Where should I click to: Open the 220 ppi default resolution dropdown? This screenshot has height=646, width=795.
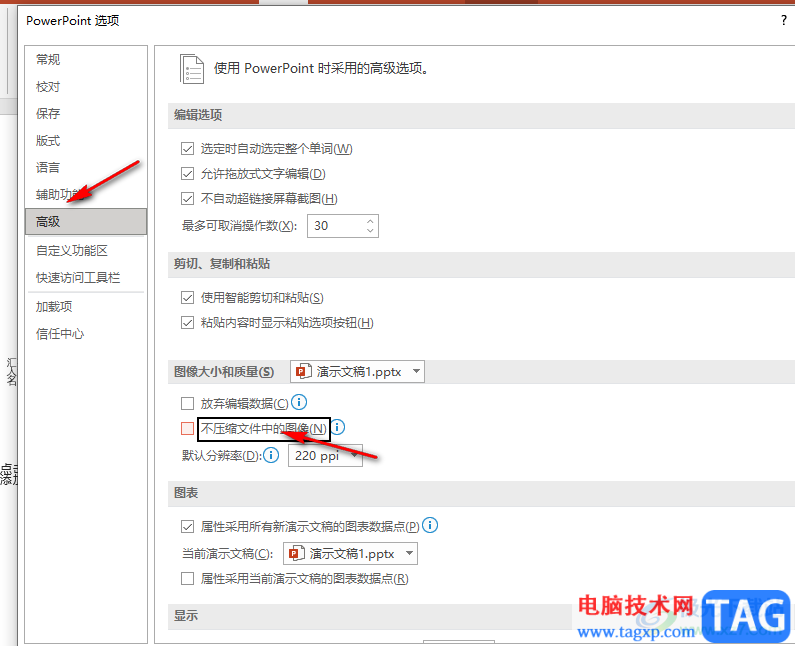coord(325,455)
